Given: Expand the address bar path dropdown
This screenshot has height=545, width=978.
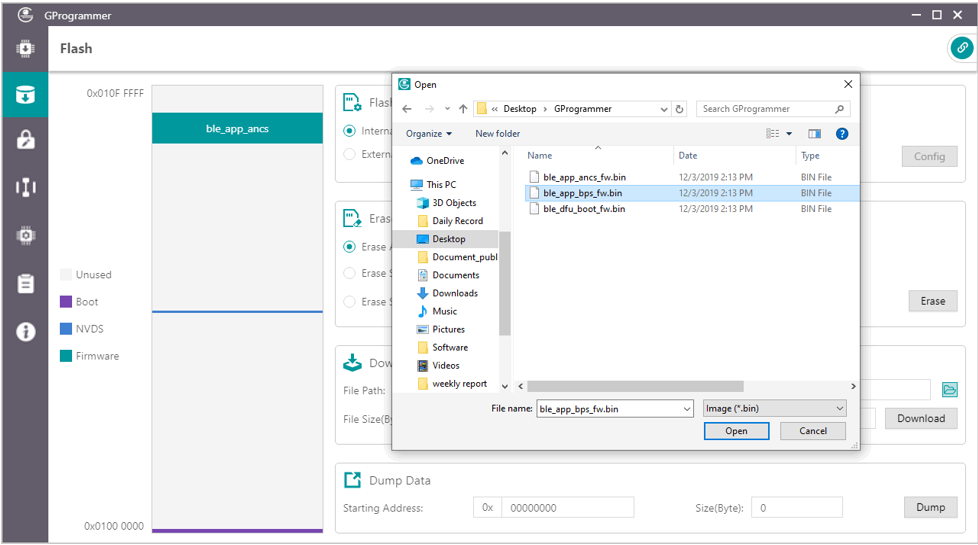Looking at the screenshot, I should pyautogui.click(x=664, y=109).
